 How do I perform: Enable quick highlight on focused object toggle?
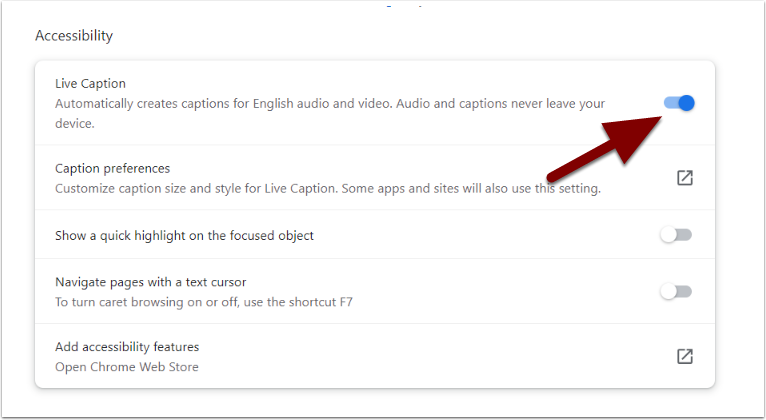coord(676,235)
